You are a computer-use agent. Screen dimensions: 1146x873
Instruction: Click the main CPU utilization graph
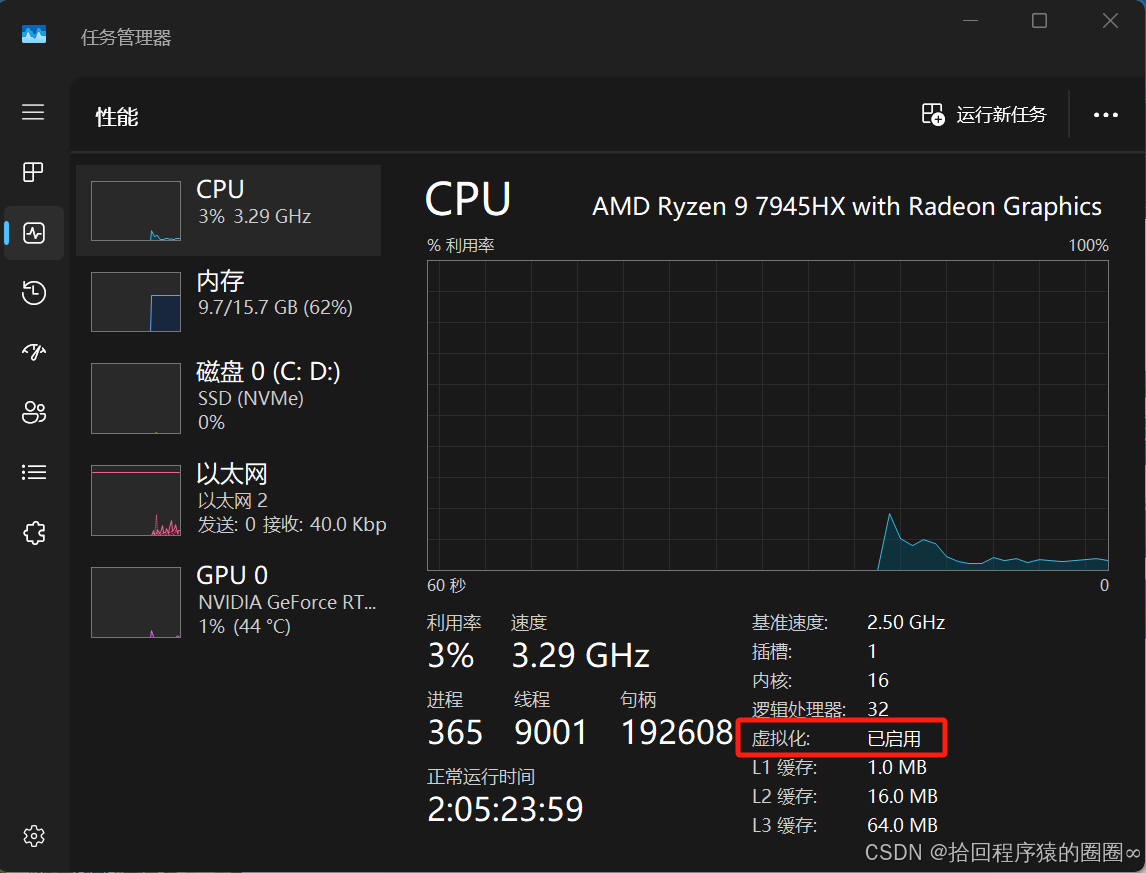[767, 415]
